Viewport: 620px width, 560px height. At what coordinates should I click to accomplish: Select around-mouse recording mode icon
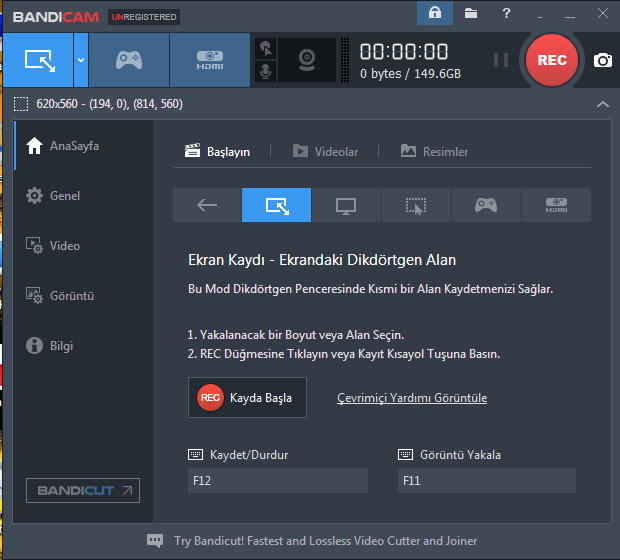pyautogui.click(x=416, y=205)
